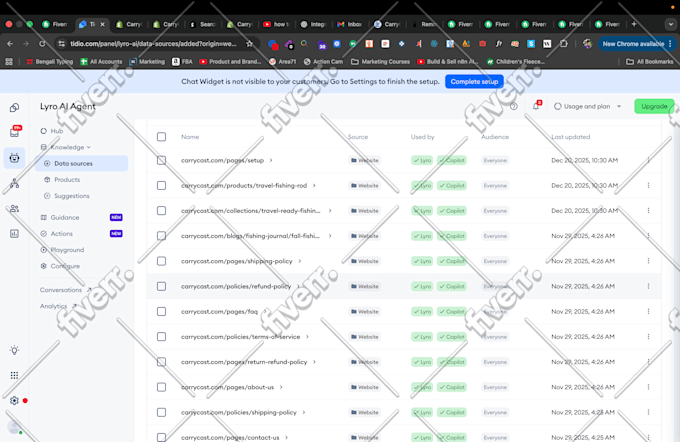Screen dimensions: 680x442
Task: Open the Customers people icon
Action: point(14,209)
